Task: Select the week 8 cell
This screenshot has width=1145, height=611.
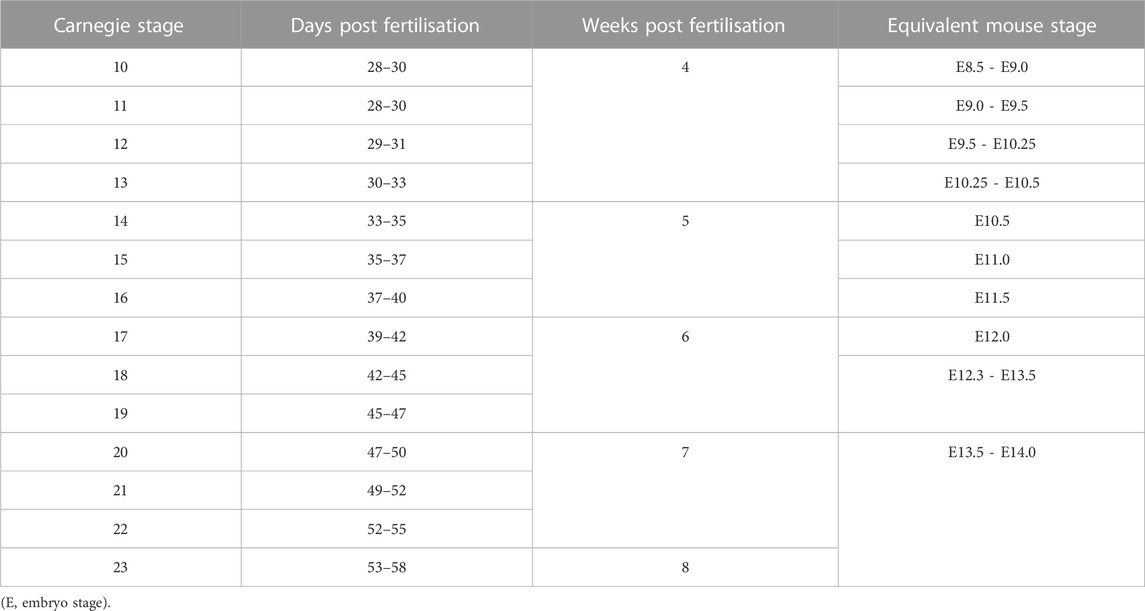Action: click(685, 567)
